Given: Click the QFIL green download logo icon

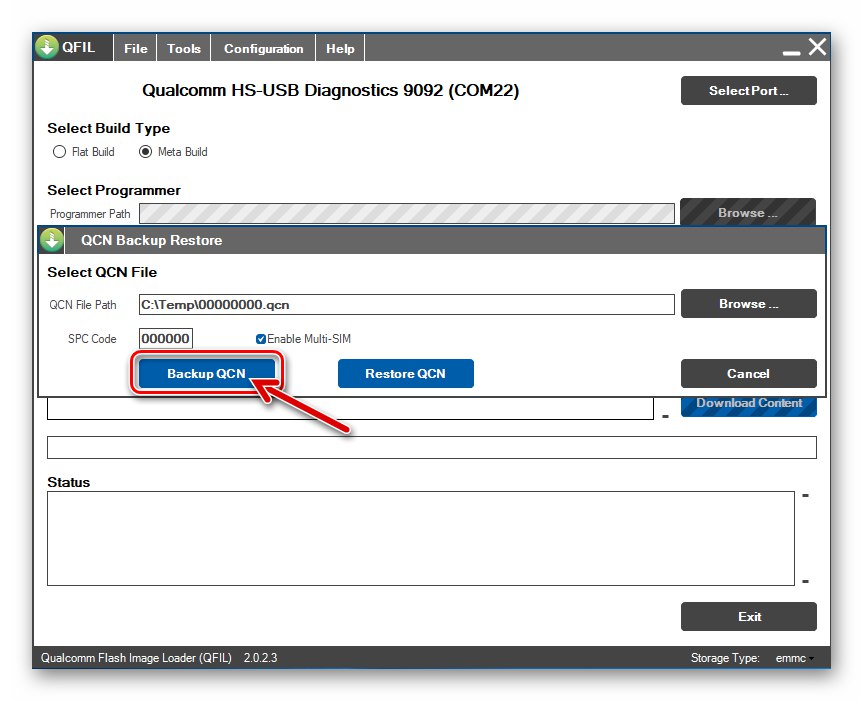Looking at the screenshot, I should click(x=47, y=47).
